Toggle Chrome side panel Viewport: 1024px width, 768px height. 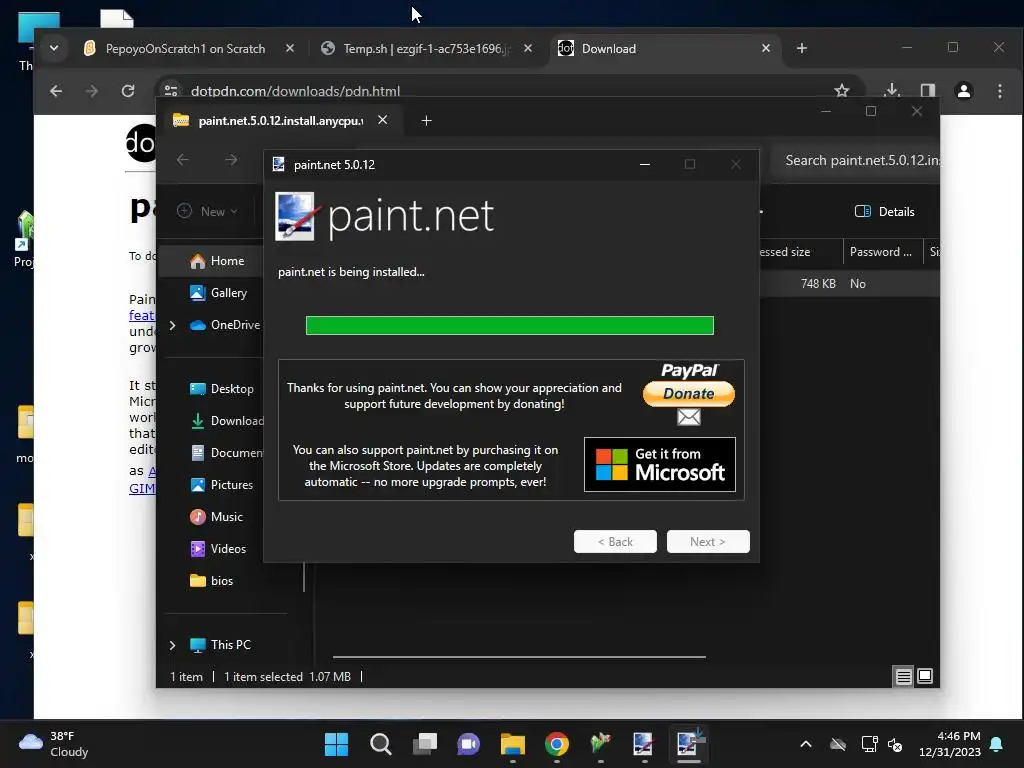coord(927,91)
